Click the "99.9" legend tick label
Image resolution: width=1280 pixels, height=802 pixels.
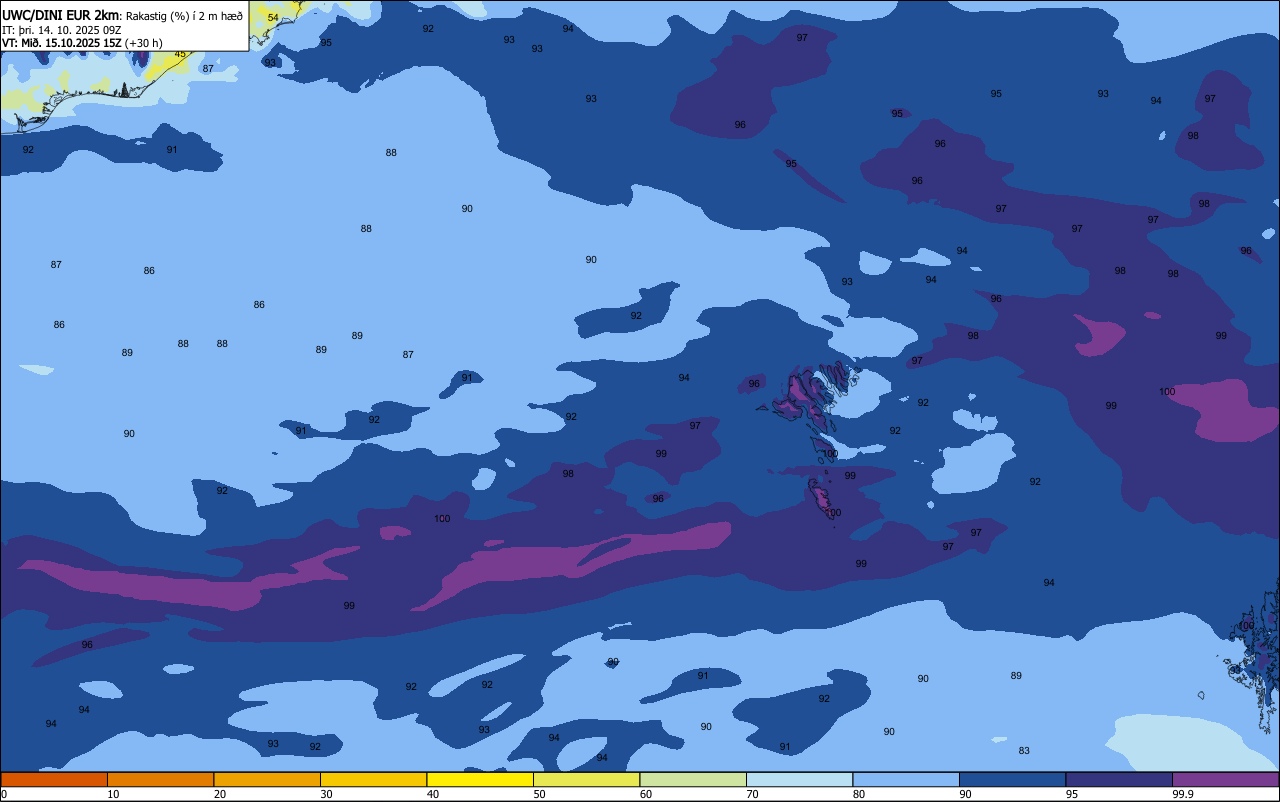(1182, 794)
